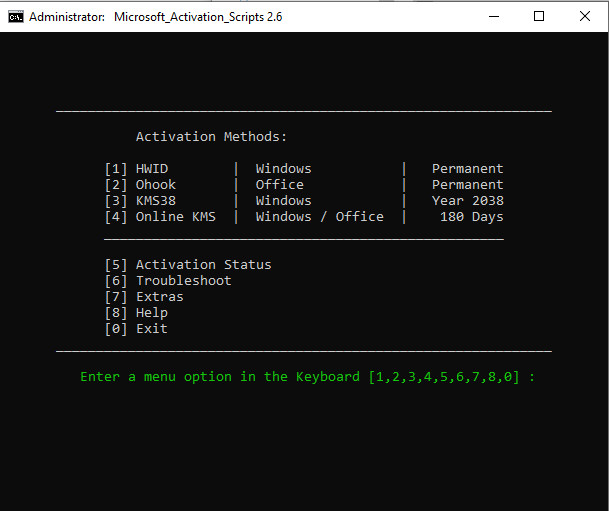
Task: Choose the [0] Exit entry
Action: (136, 329)
